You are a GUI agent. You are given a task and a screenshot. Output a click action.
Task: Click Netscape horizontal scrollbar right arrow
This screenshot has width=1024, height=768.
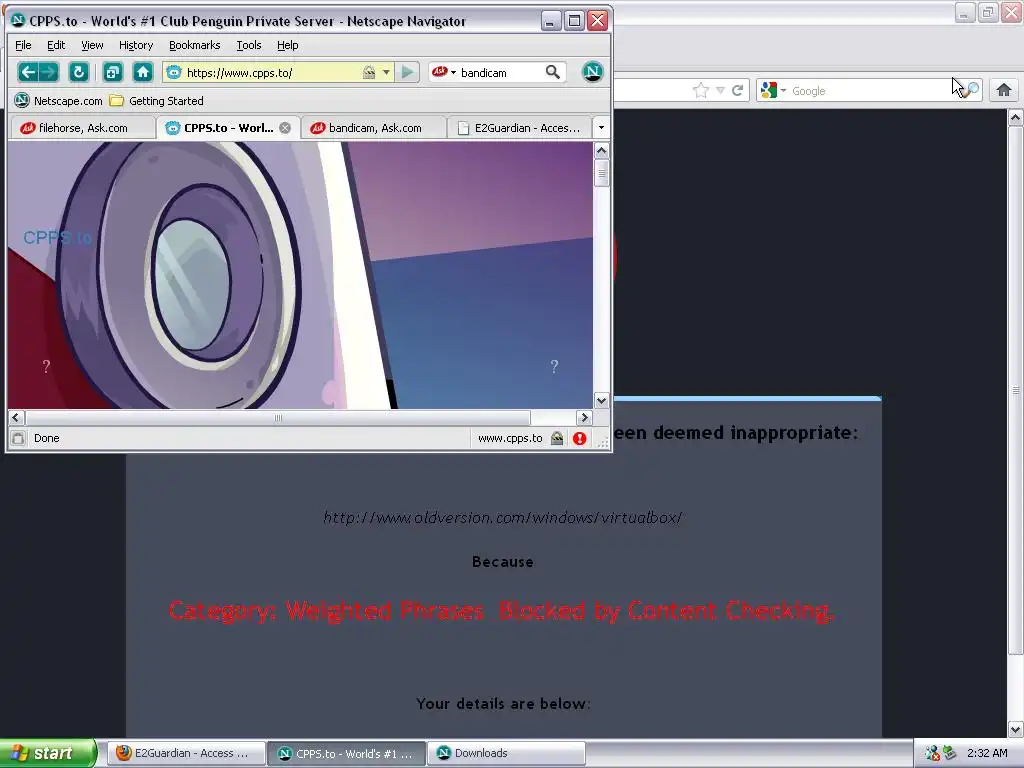584,417
